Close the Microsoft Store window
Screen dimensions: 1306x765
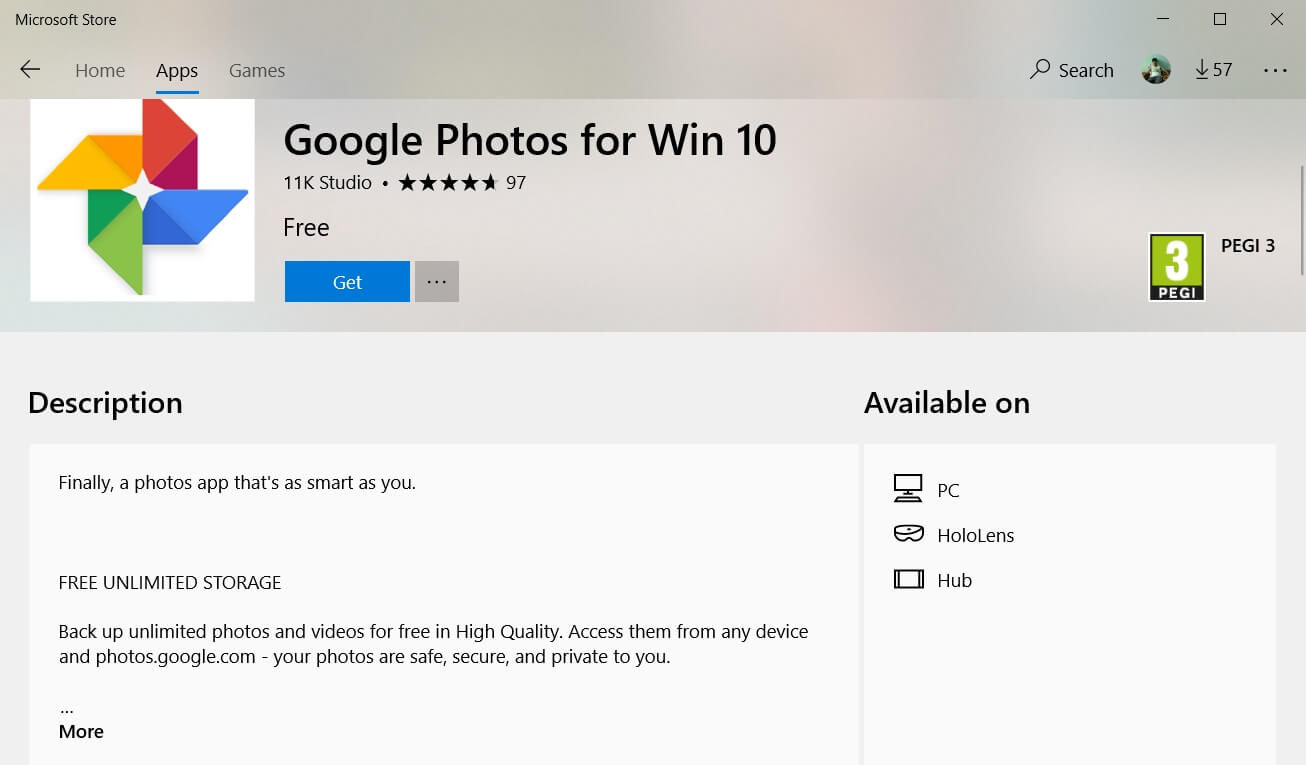(x=1277, y=19)
